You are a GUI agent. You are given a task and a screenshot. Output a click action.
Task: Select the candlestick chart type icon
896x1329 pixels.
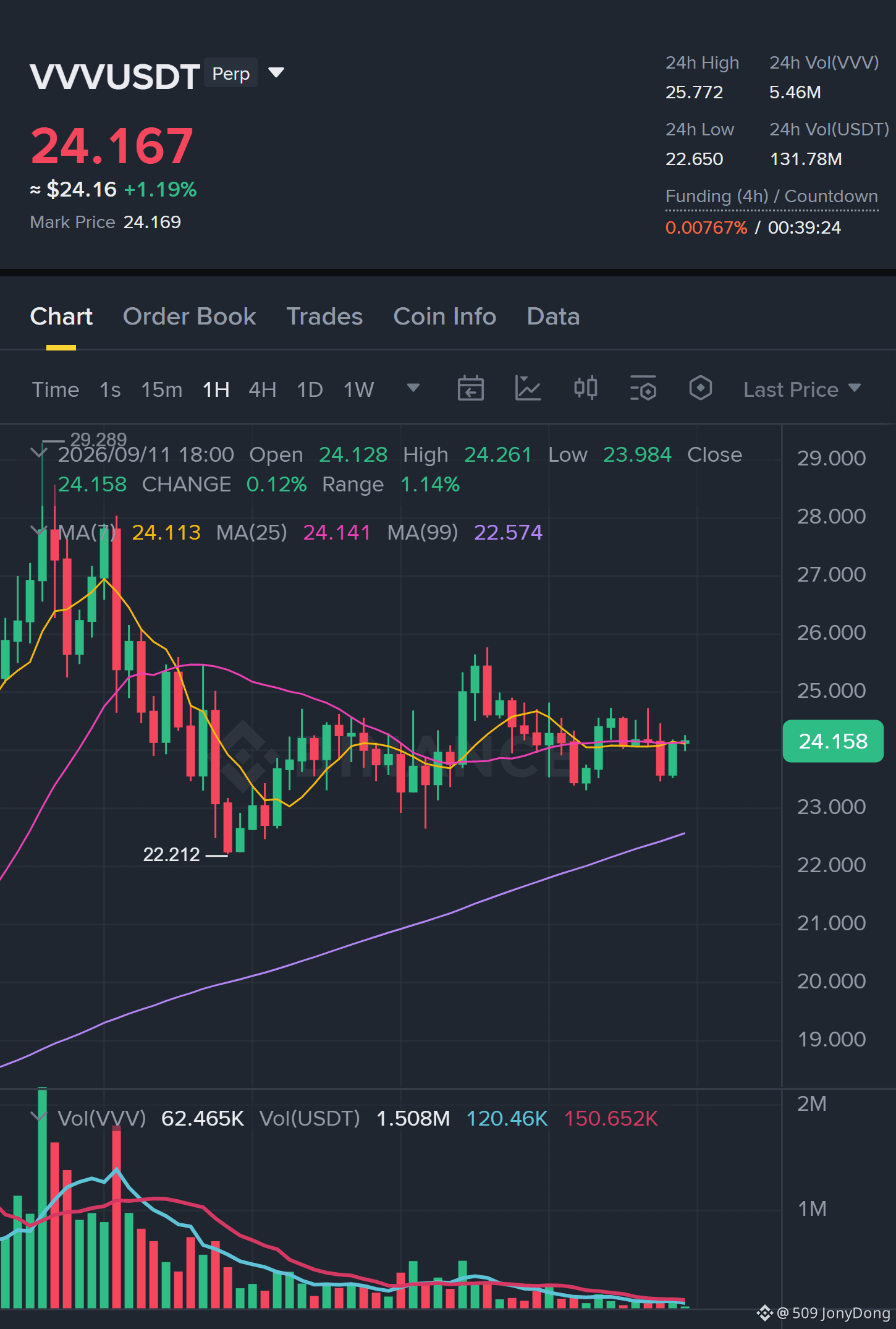pyautogui.click(x=585, y=389)
